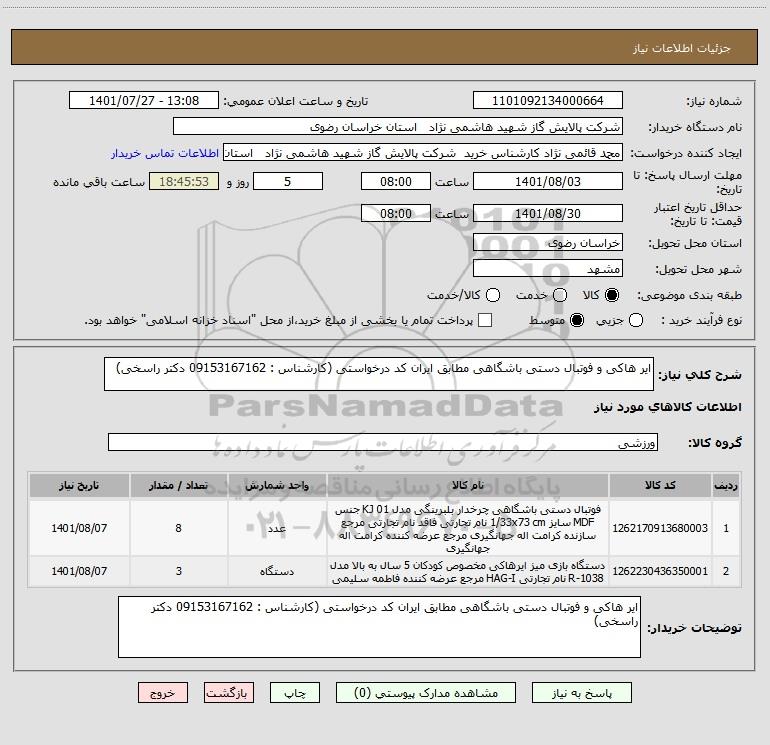Screen dimensions: 770x745
Task: Click the گروه کالا field ورزشی
Action: tap(383, 442)
